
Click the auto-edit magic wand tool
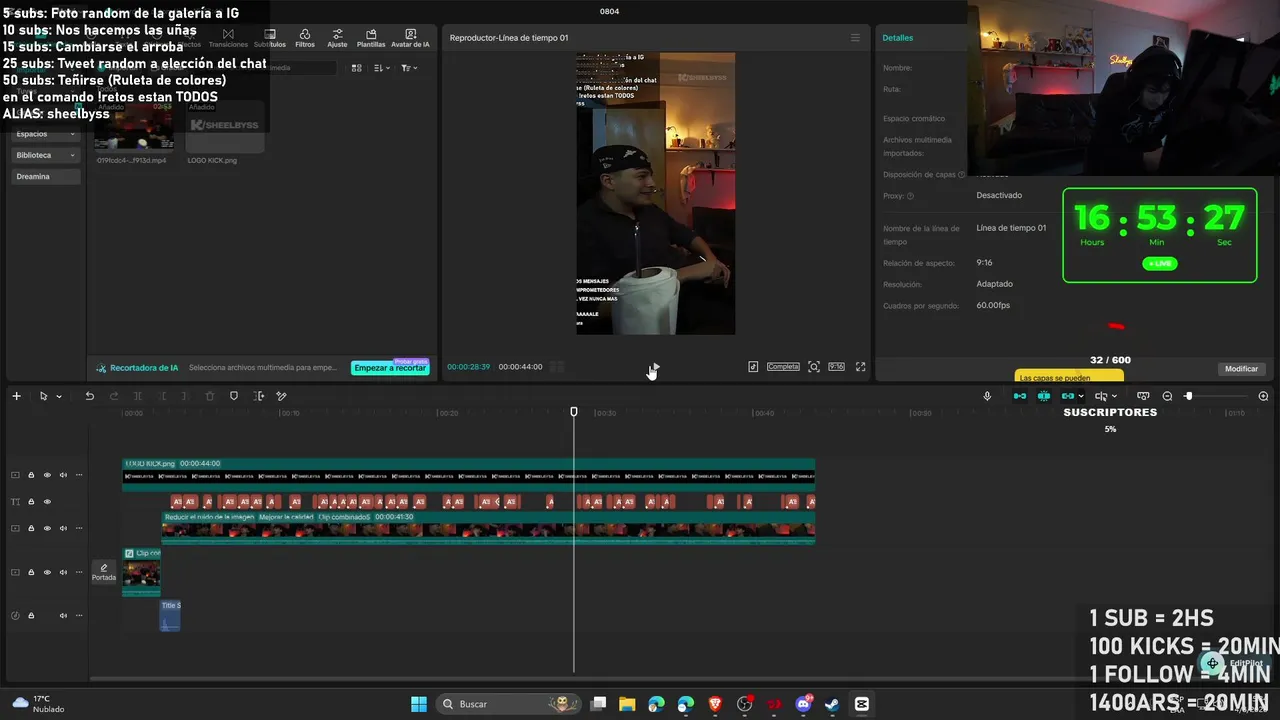(x=282, y=396)
